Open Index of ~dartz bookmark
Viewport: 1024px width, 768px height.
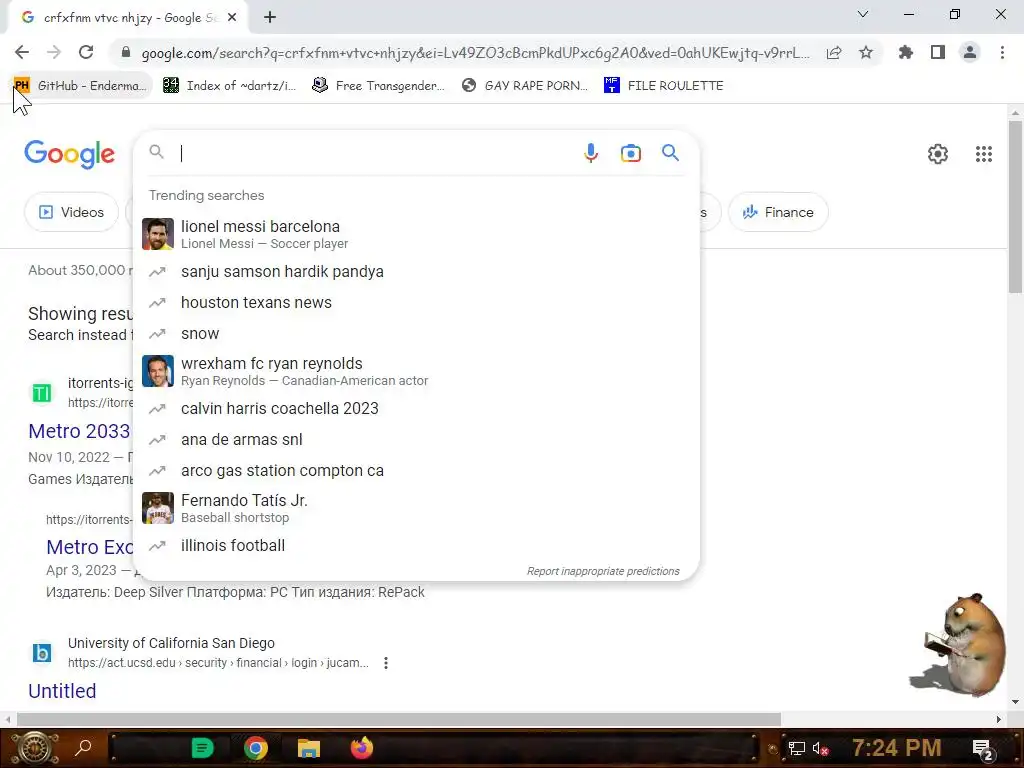coord(229,86)
